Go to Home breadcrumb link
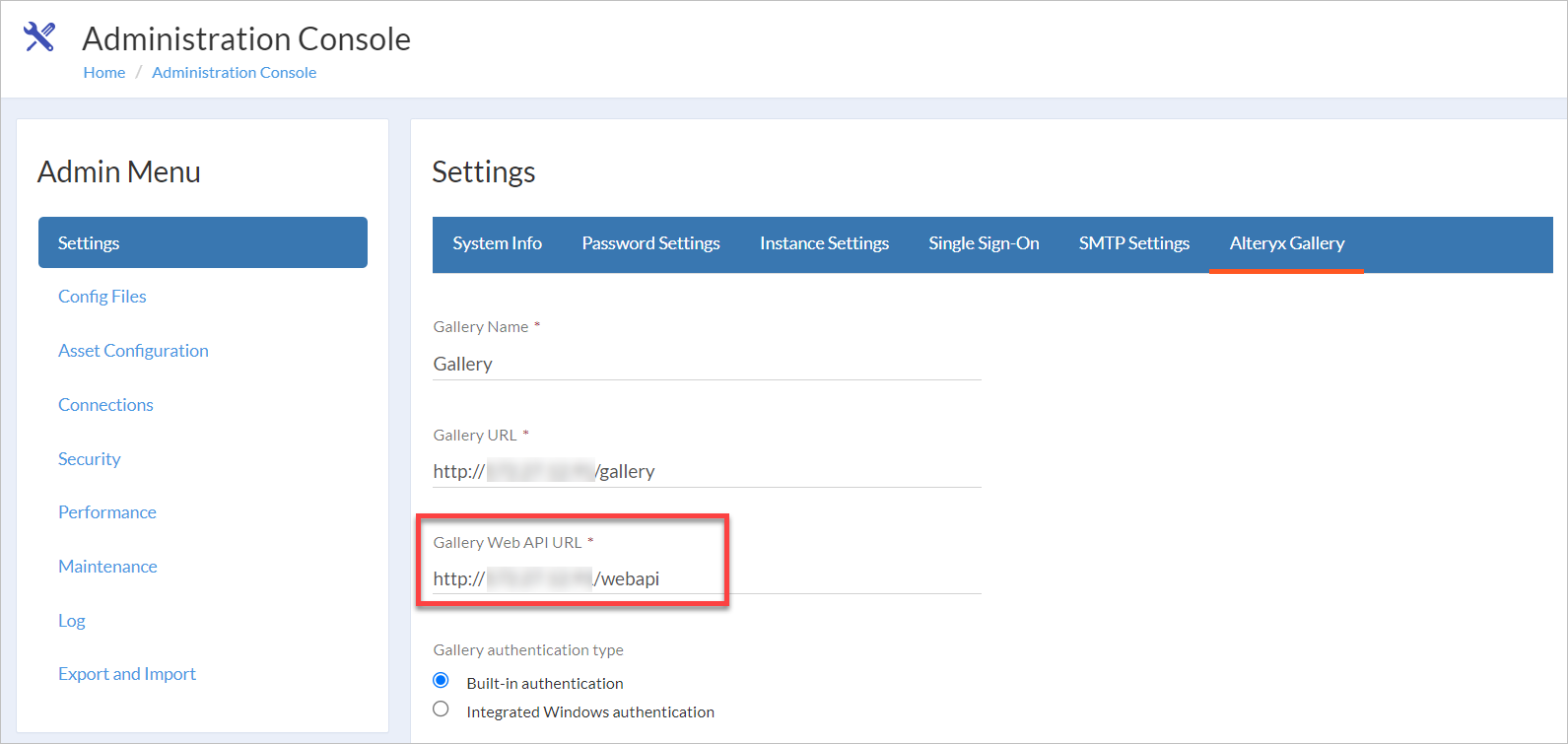Viewport: 1568px width, 744px height. (104, 72)
